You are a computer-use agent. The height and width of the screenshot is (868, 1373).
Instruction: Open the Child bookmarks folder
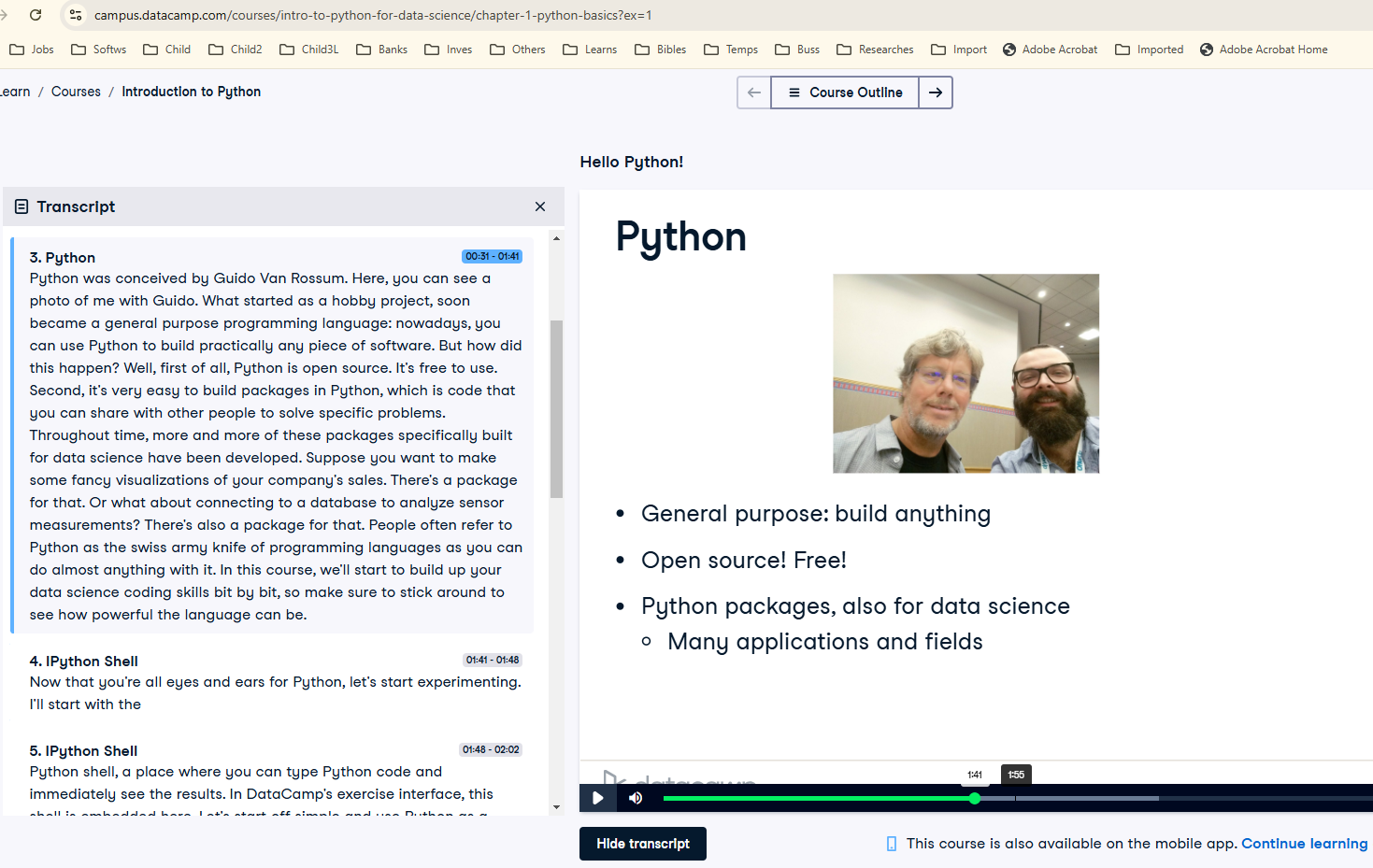point(167,50)
